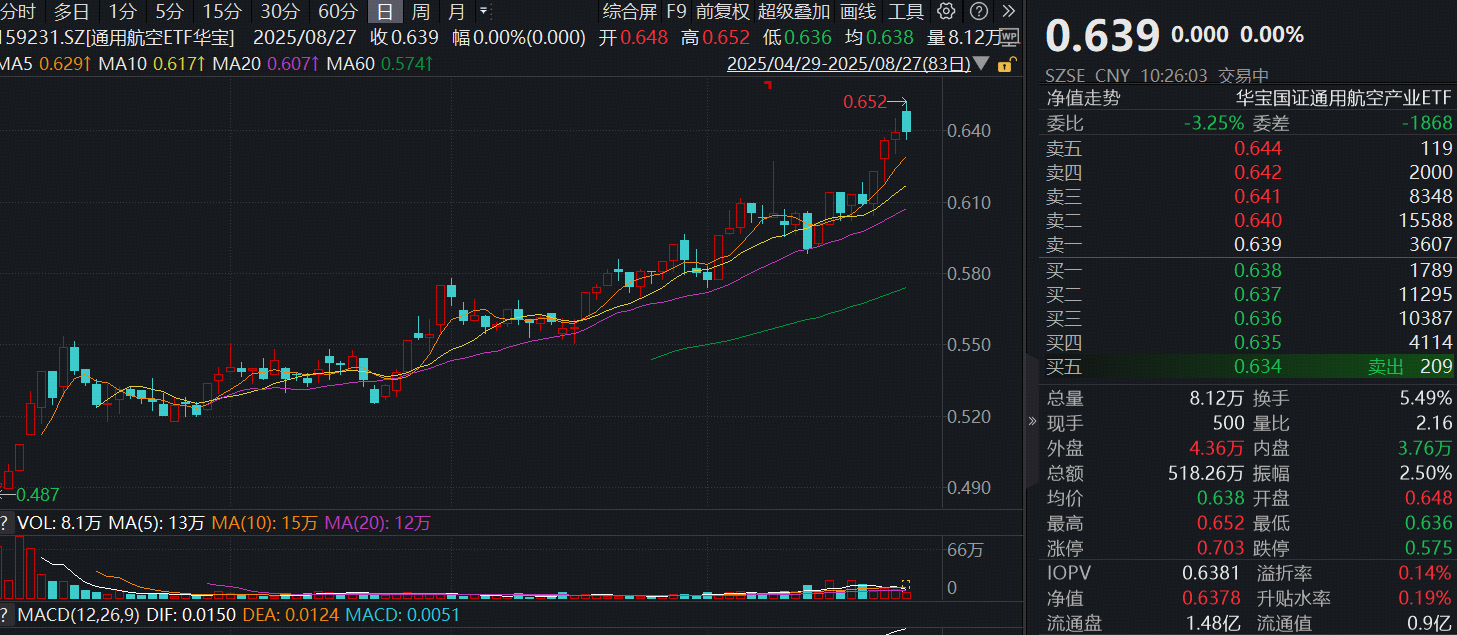Click the red 卖出 sell button
Screen dimensions: 1457x635
pos(1384,367)
